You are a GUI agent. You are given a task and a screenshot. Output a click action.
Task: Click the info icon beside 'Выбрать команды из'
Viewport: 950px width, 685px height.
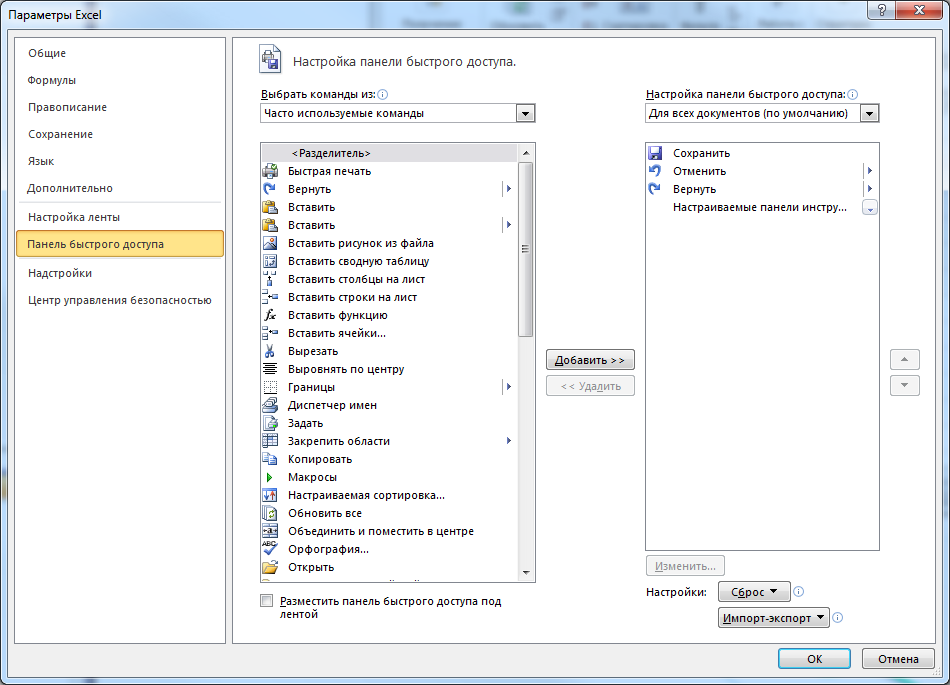pyautogui.click(x=382, y=94)
